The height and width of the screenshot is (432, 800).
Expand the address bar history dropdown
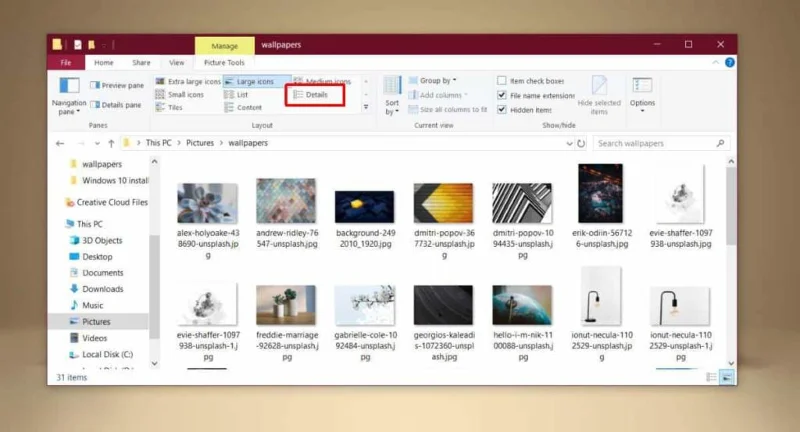point(569,143)
